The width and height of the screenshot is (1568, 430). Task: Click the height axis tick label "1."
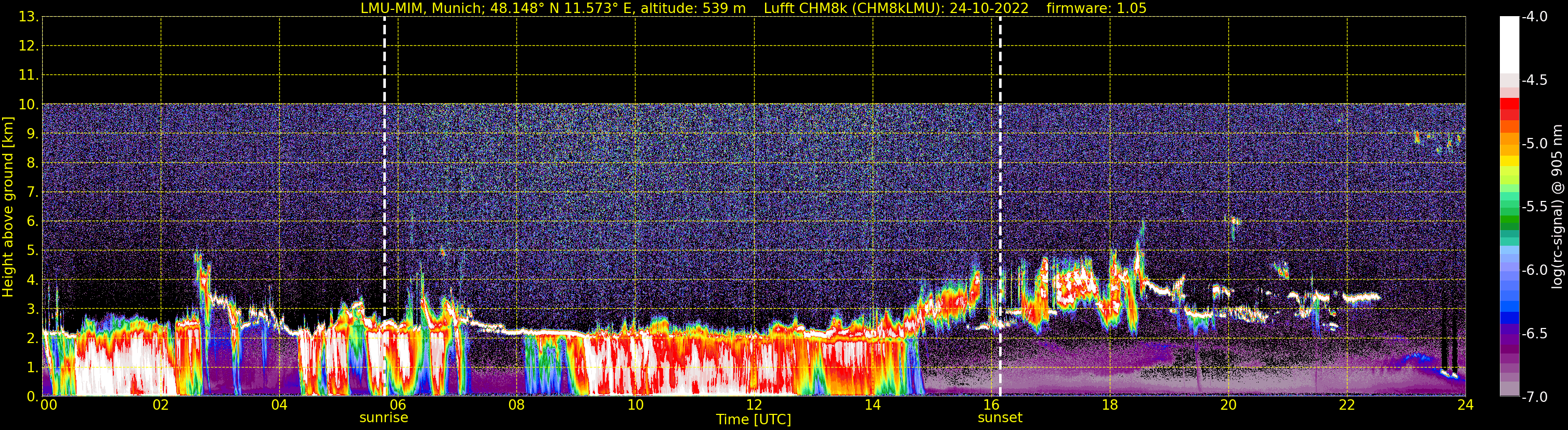tap(32, 368)
